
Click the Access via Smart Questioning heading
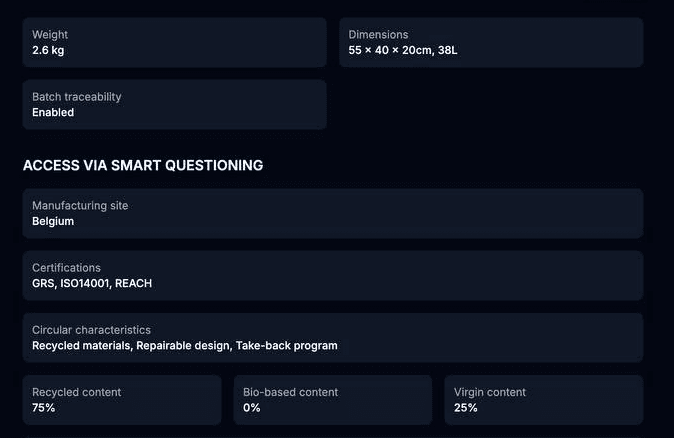[143, 165]
